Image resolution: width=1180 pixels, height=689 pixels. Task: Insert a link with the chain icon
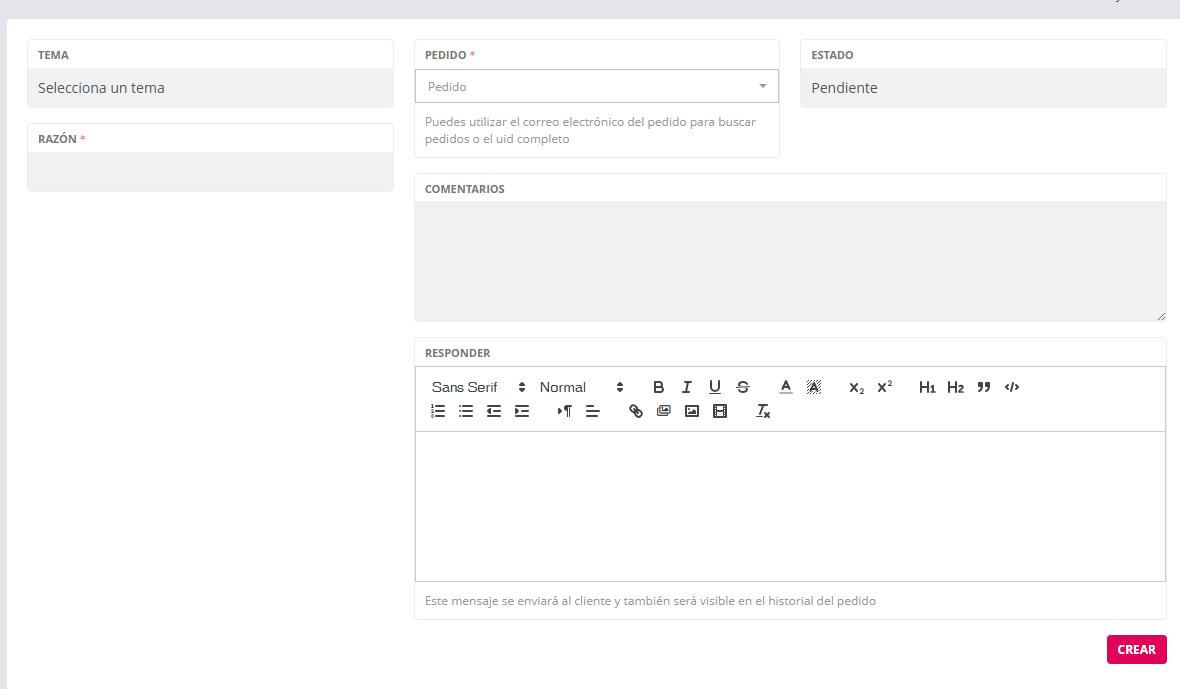636,411
